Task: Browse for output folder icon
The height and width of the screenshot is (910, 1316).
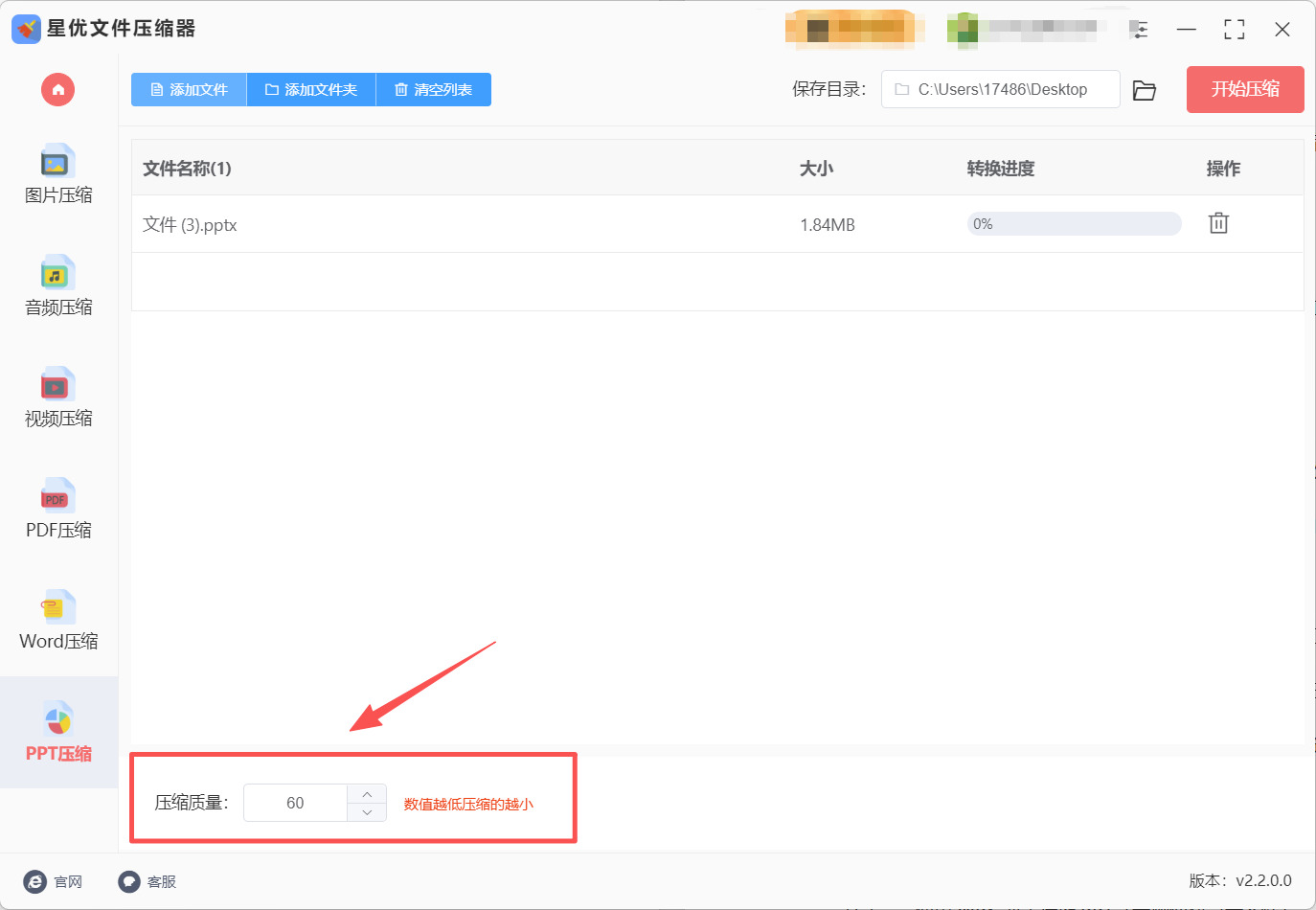Action: [x=1145, y=90]
